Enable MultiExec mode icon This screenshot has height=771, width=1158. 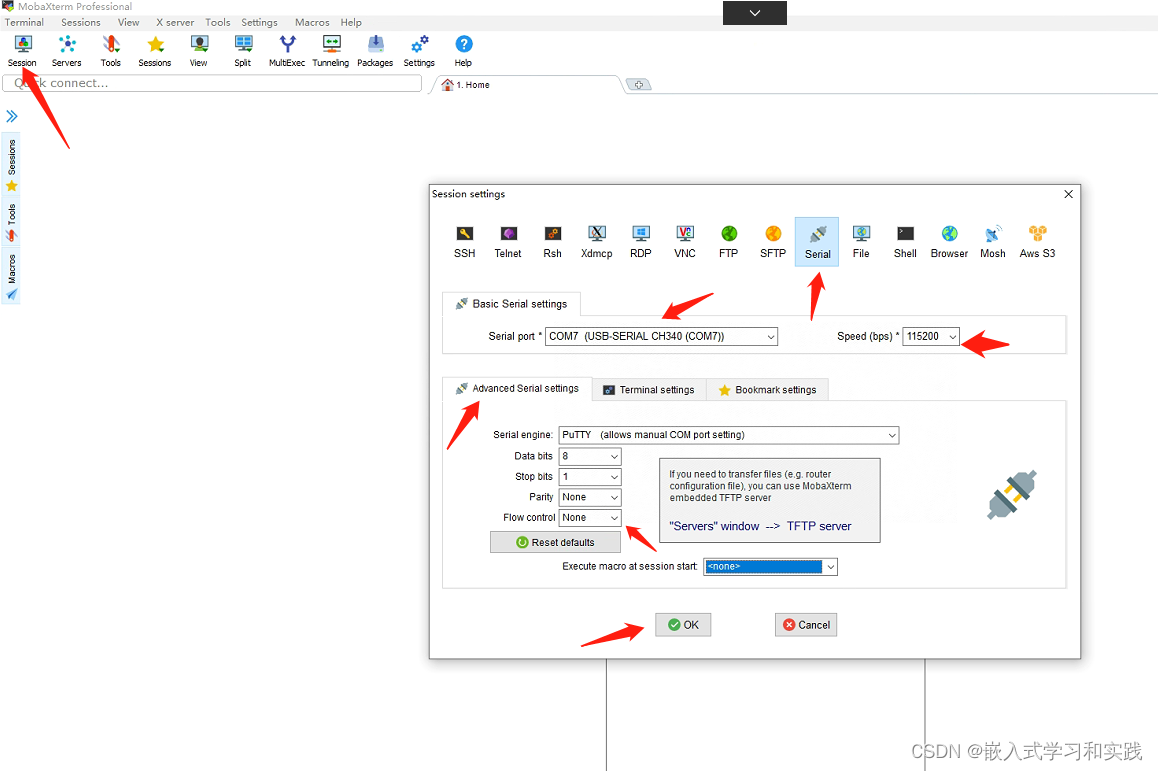(x=287, y=51)
